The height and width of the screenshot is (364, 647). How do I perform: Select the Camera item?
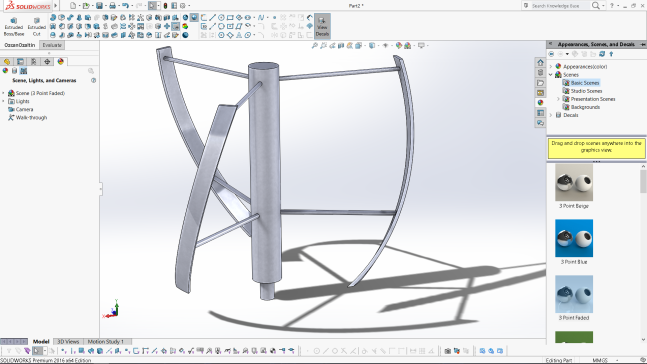(24, 109)
